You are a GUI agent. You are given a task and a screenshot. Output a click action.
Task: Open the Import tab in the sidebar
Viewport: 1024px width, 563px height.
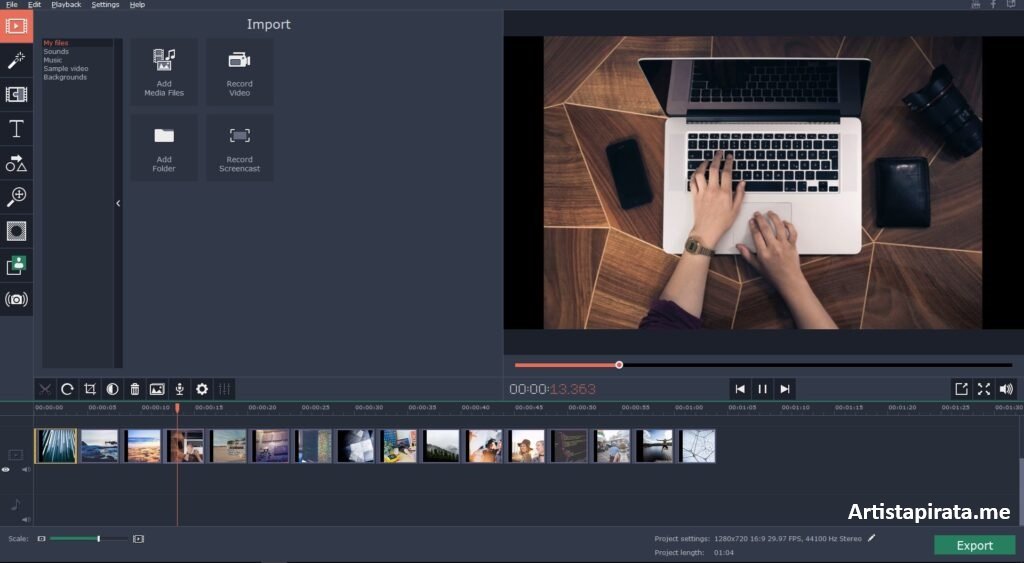[16, 26]
